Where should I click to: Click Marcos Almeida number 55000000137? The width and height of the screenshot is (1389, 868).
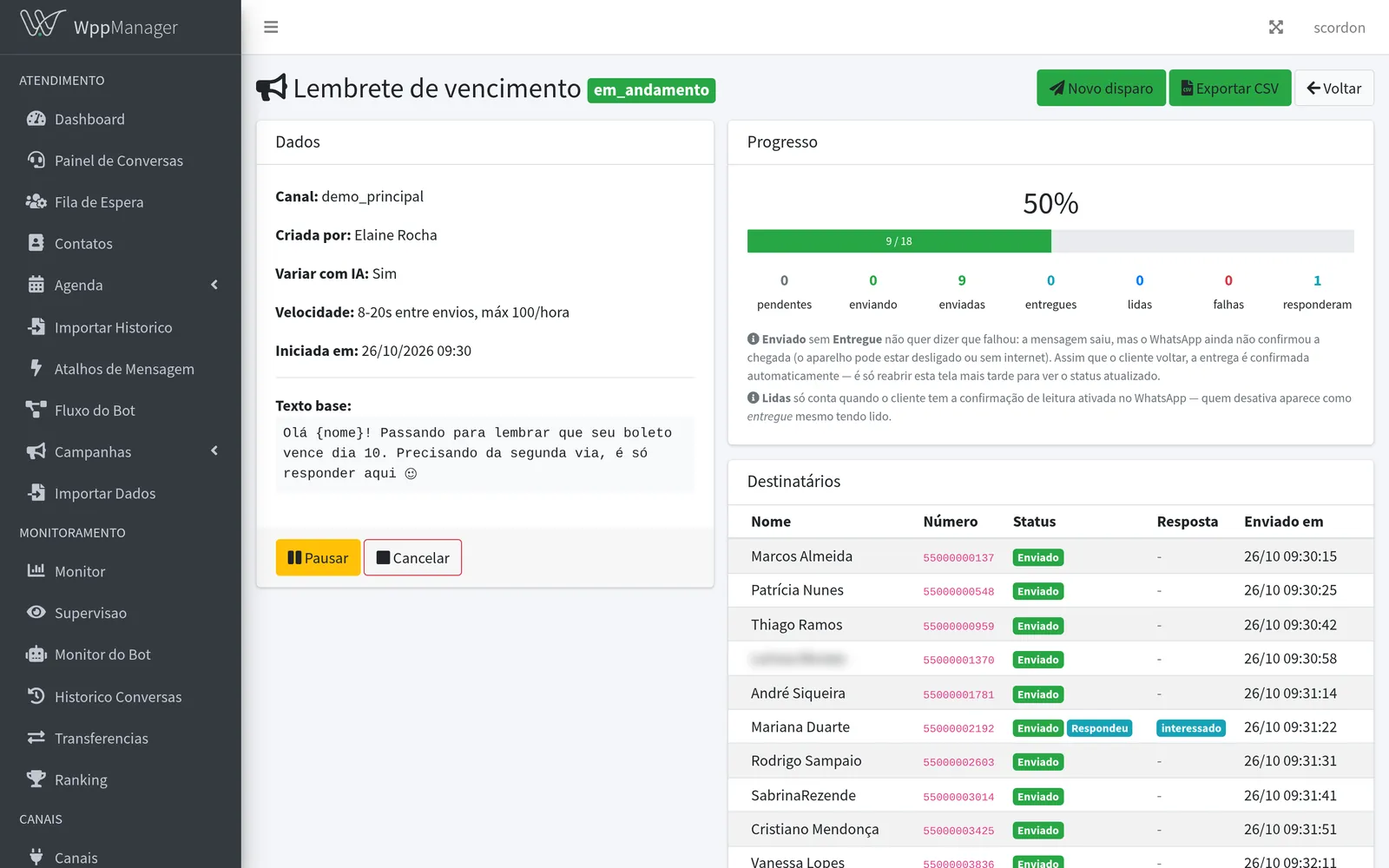958,557
